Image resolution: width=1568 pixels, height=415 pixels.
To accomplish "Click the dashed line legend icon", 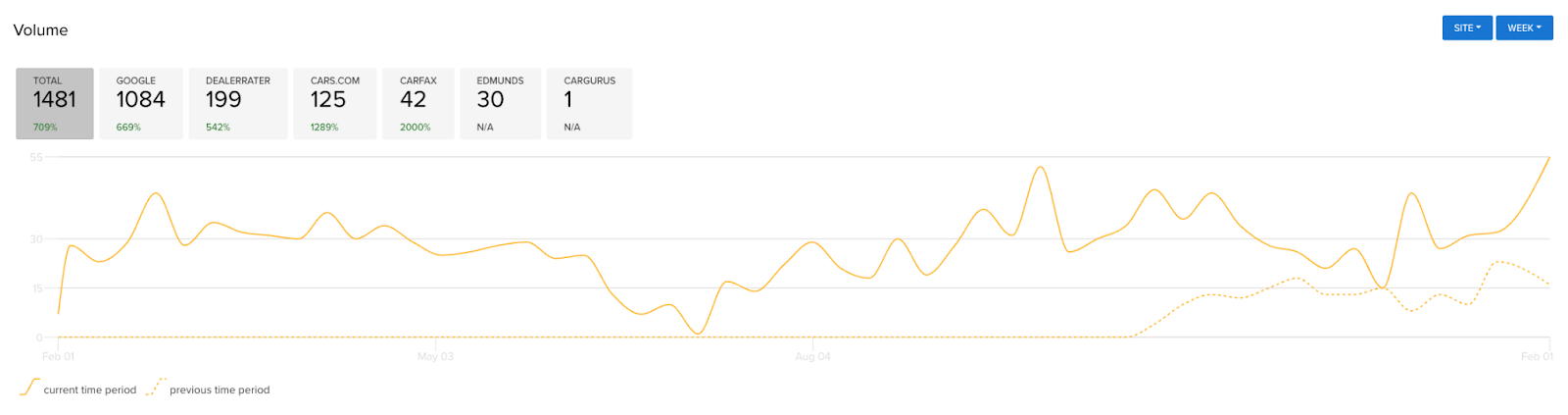I will click(x=156, y=388).
